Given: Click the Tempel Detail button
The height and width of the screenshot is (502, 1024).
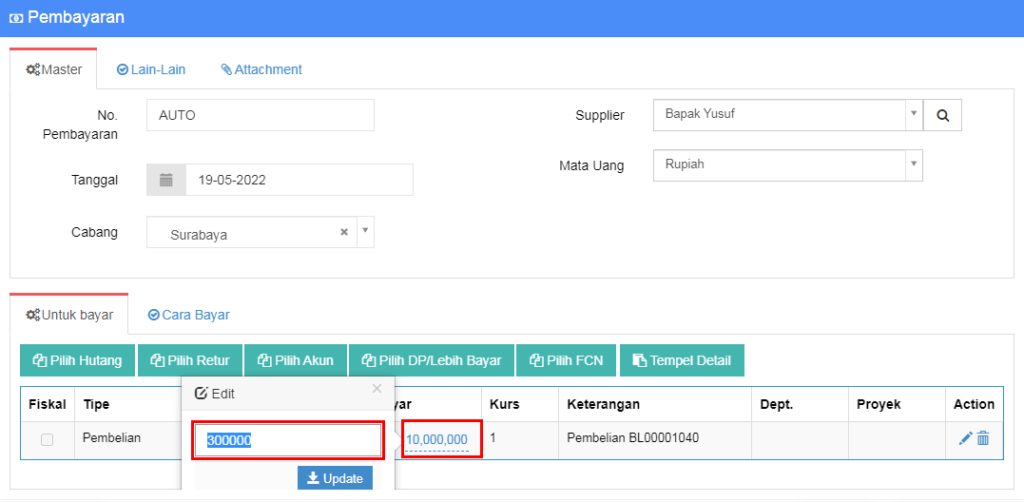Looking at the screenshot, I should pos(682,361).
